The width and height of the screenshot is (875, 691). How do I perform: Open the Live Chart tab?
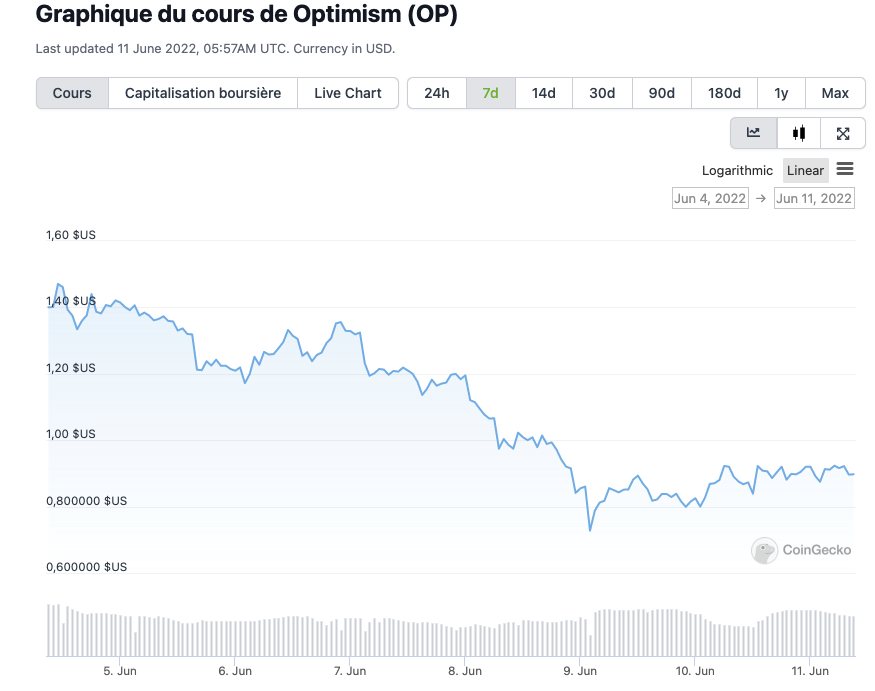(348, 93)
